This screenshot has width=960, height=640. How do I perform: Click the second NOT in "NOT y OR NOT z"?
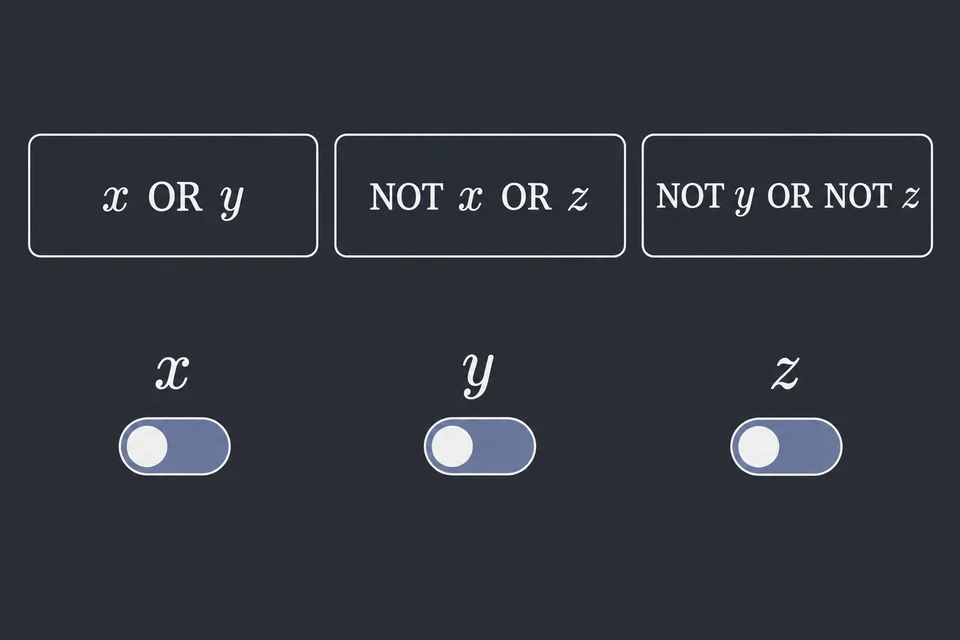(858, 196)
